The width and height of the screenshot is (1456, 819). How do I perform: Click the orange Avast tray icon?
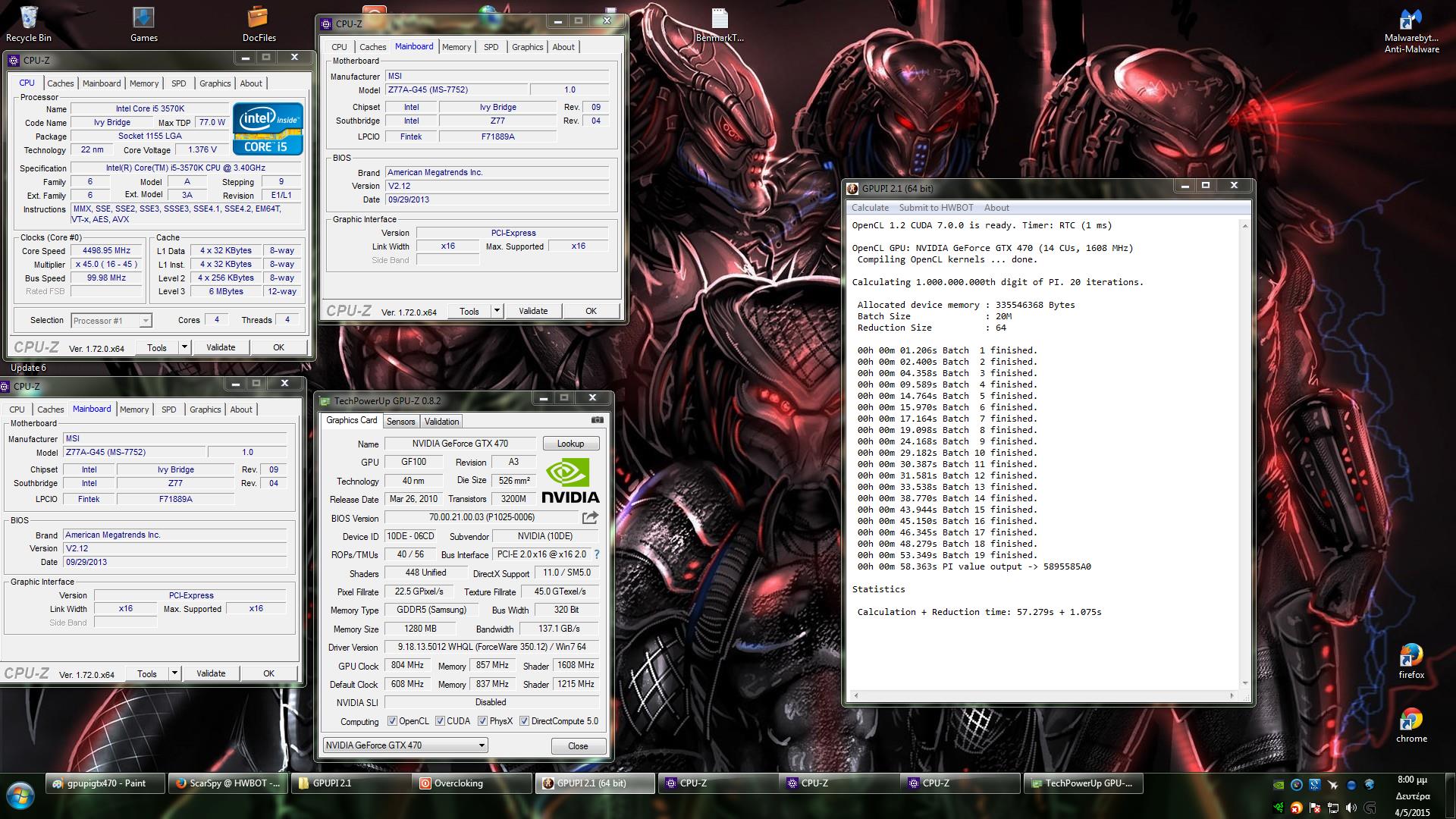tap(1296, 808)
